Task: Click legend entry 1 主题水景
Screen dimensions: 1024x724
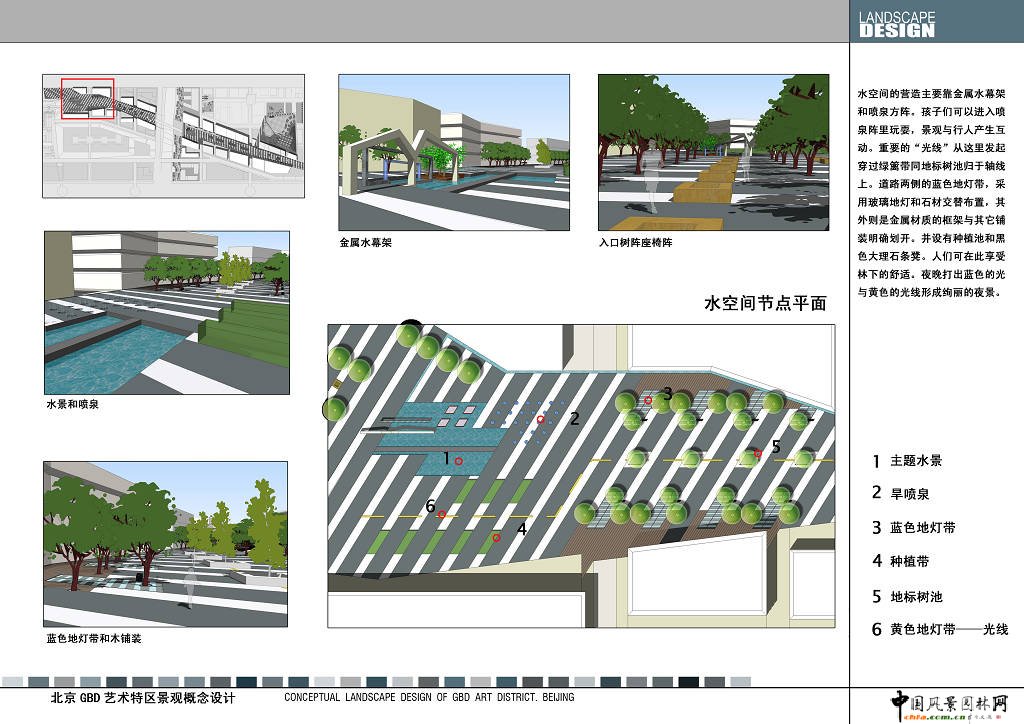Action: pos(906,461)
